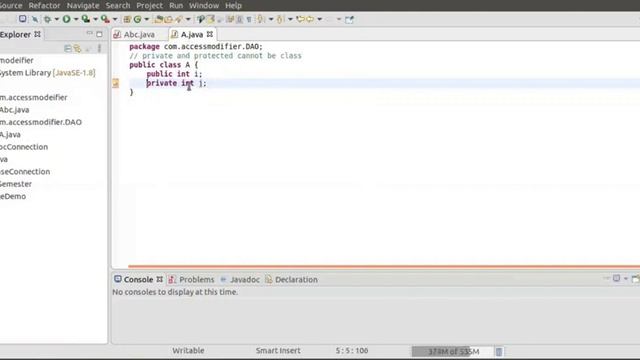Click the Open Type toolbar icon
This screenshot has height=360, width=640.
tap(159, 19)
